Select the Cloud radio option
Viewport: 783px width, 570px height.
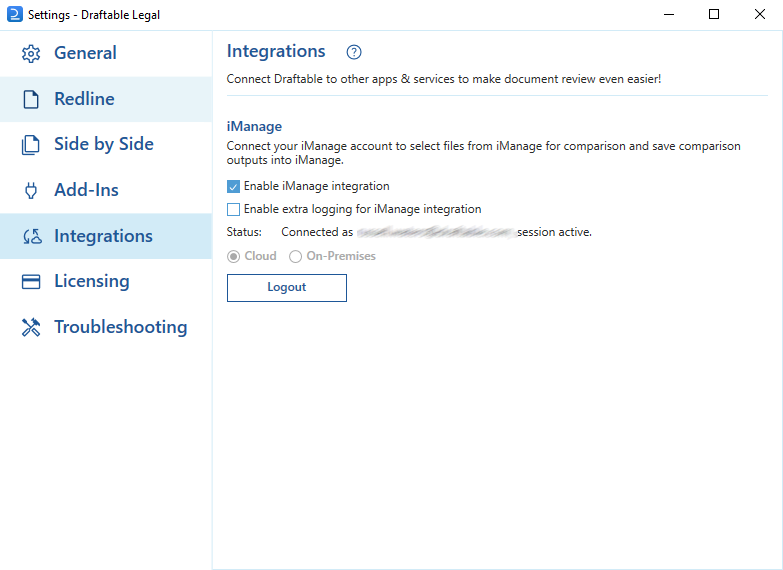tap(233, 256)
